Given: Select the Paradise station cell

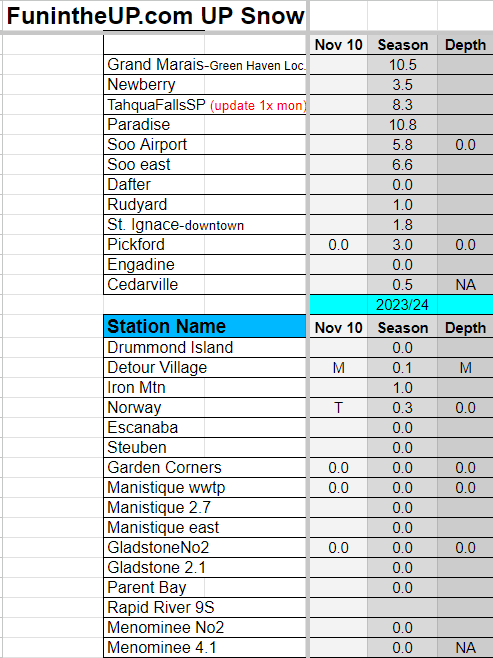Looking at the screenshot, I should (x=205, y=125).
